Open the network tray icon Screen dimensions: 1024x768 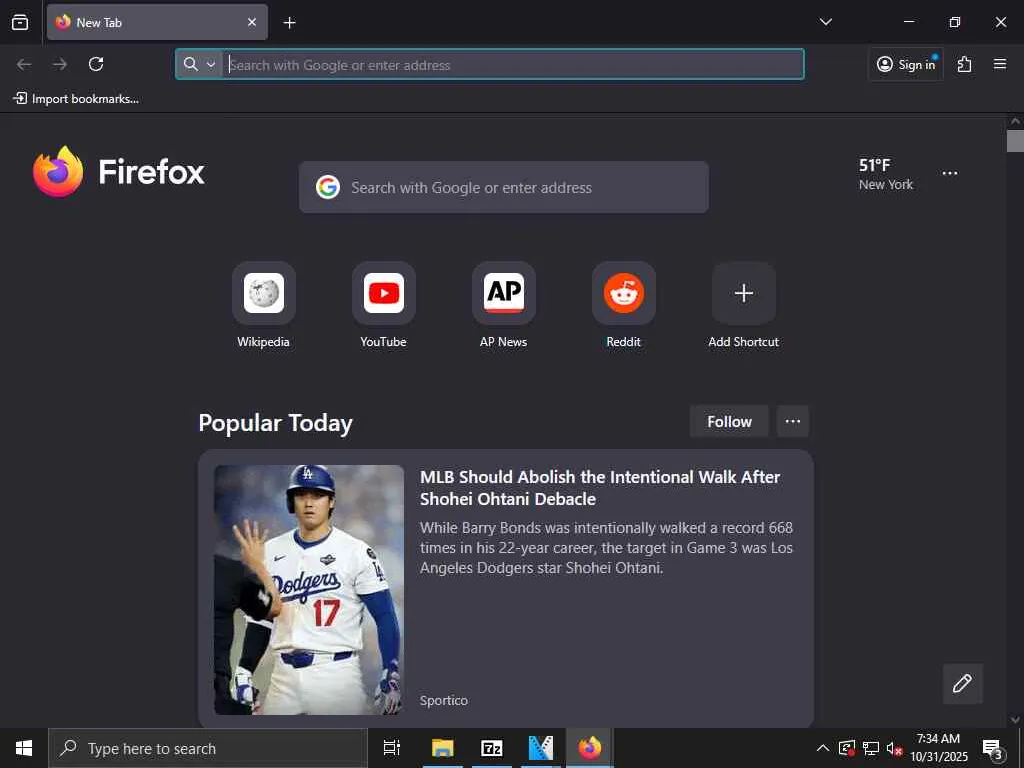tap(871, 749)
